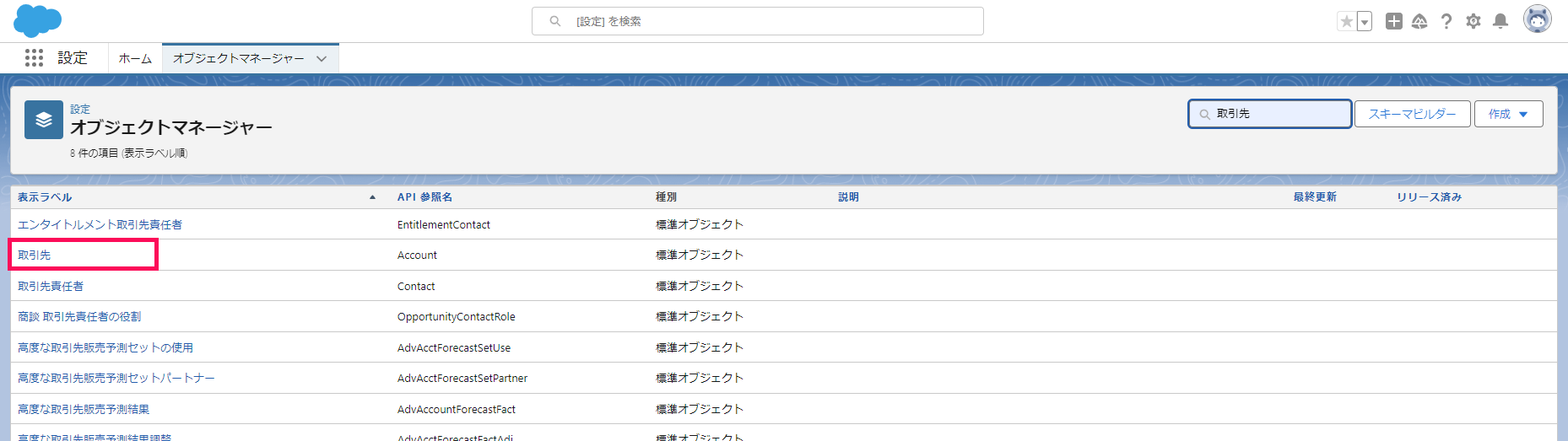Open 商談 取引先責任者の役割 object

point(79,316)
